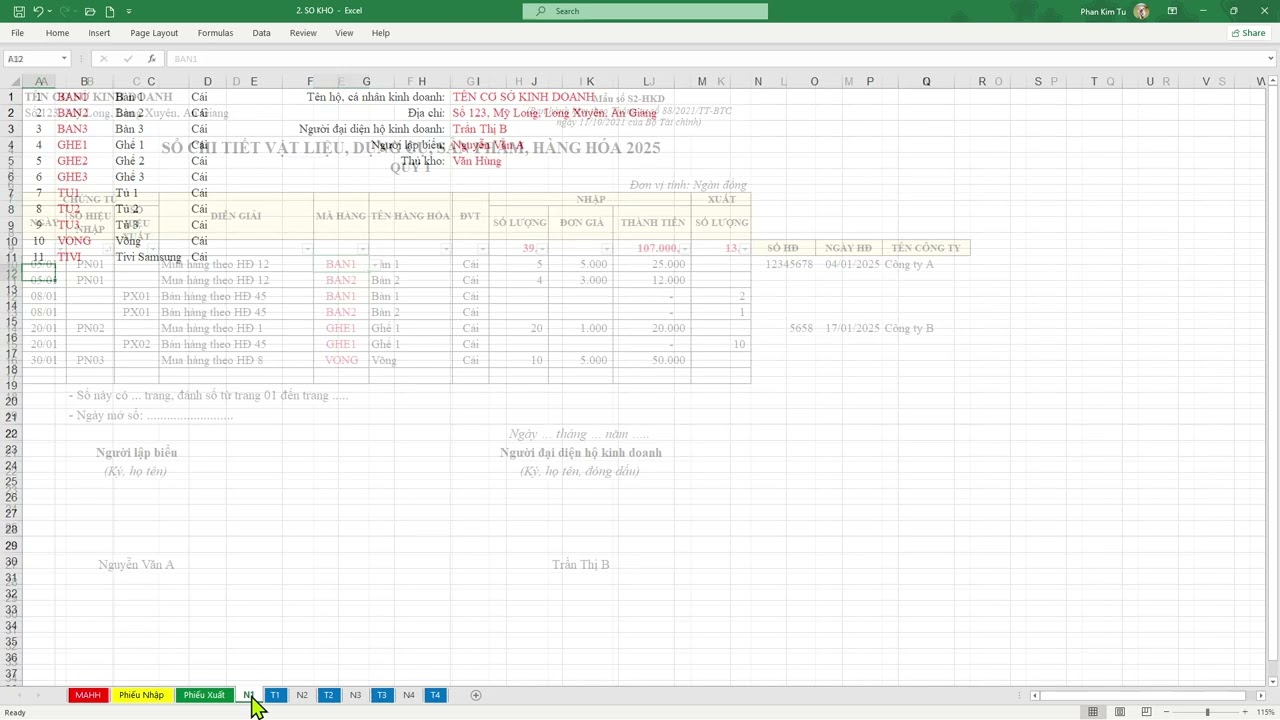Click vertical scrollbar down arrow
This screenshot has width=1280, height=720.
coord(1273,681)
